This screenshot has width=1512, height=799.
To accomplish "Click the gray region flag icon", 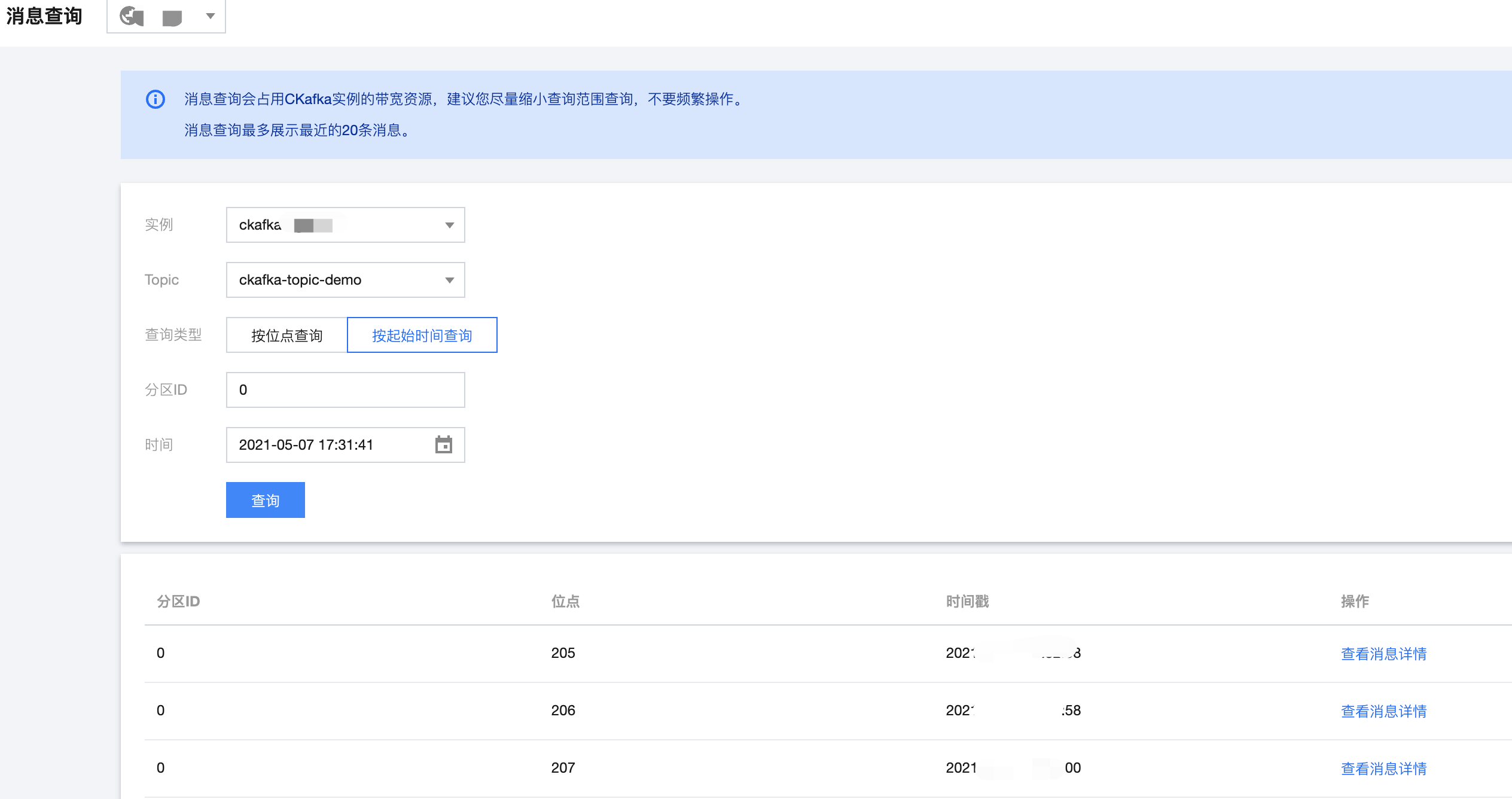I will [x=172, y=18].
